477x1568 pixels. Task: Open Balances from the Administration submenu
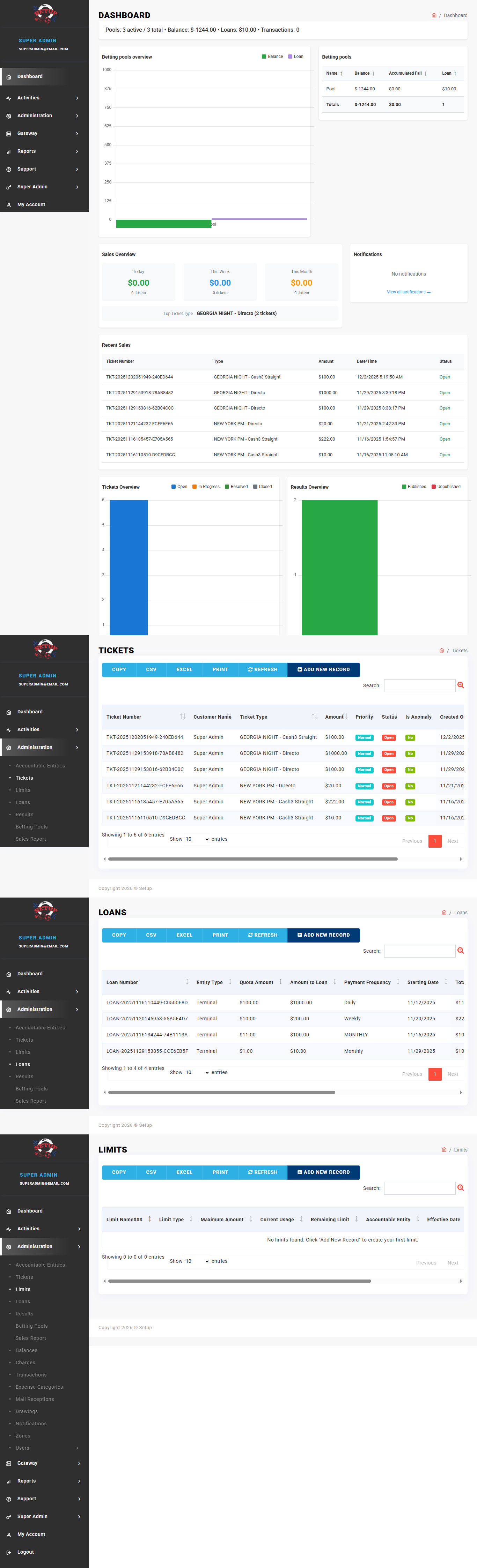point(26,1350)
